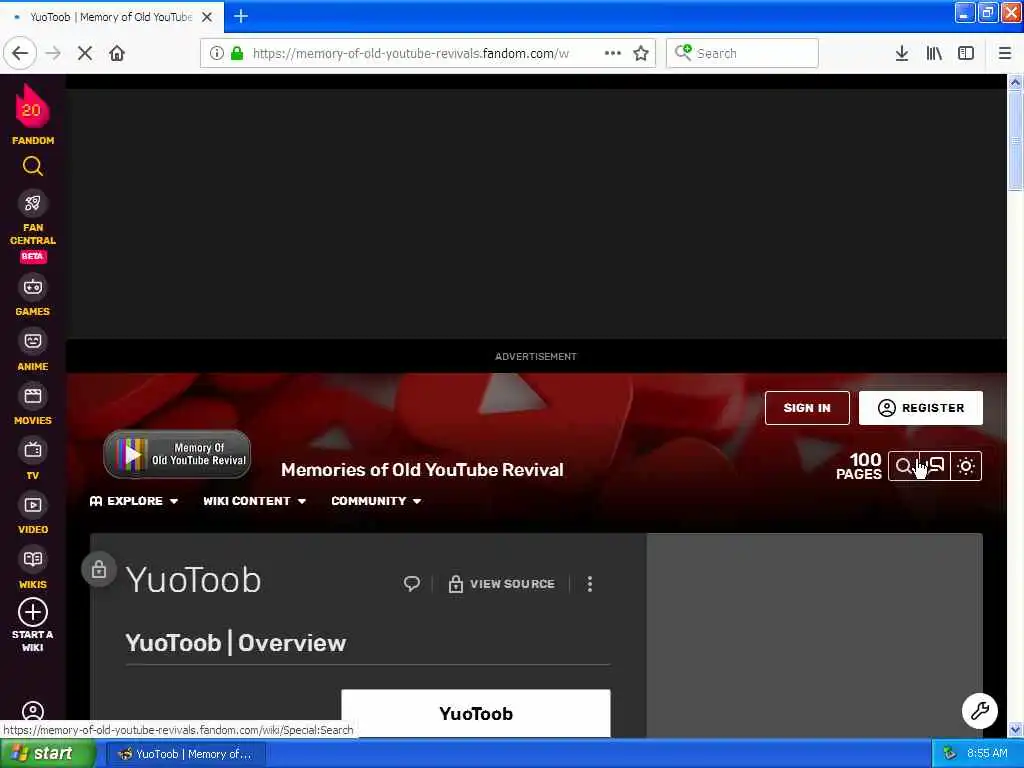The height and width of the screenshot is (768, 1024).
Task: Expand the Explore menu
Action: click(x=134, y=501)
